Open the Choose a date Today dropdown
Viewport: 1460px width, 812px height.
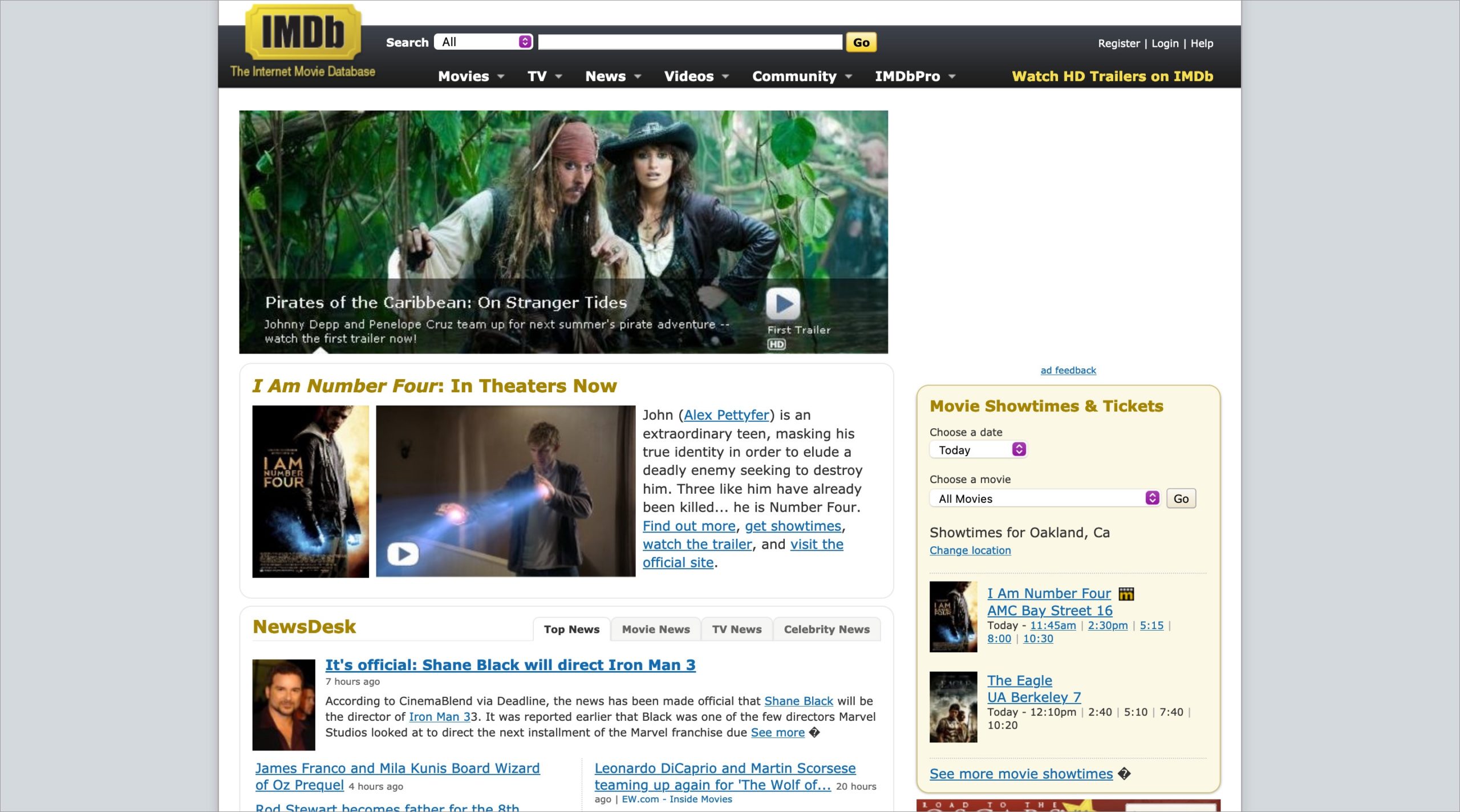(978, 450)
